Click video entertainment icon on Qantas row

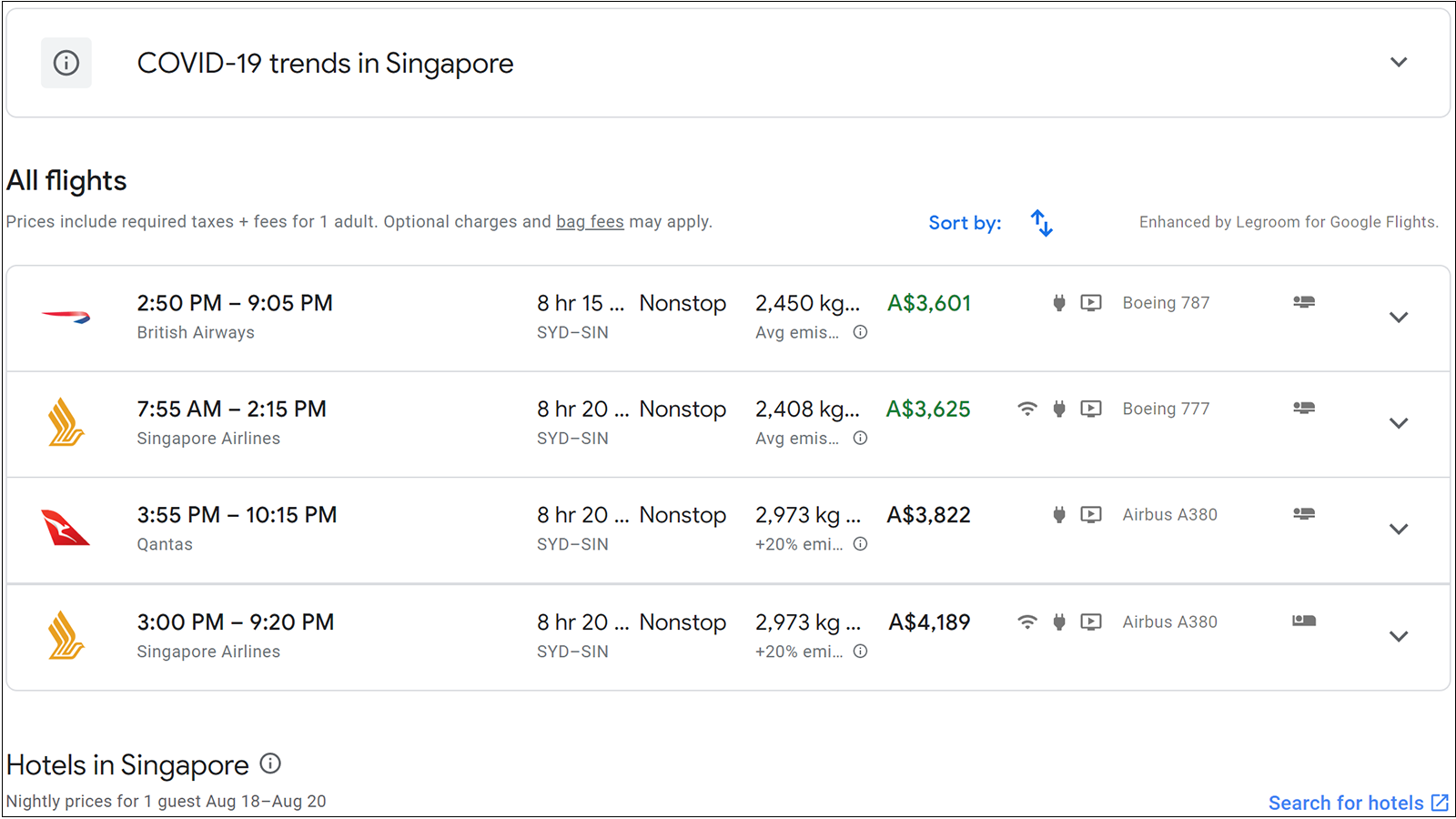[x=1091, y=514]
